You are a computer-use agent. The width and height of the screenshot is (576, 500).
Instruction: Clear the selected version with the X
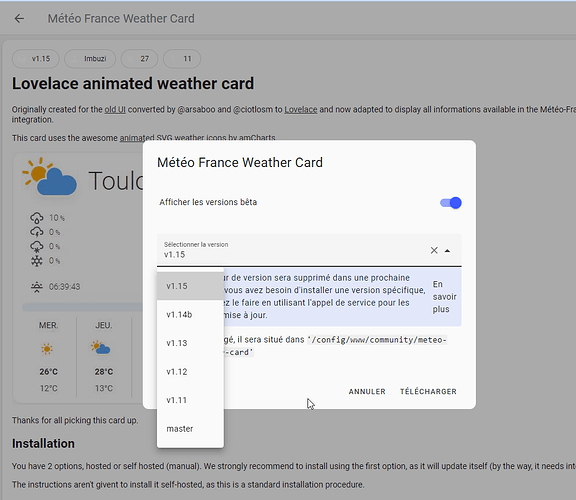point(434,251)
